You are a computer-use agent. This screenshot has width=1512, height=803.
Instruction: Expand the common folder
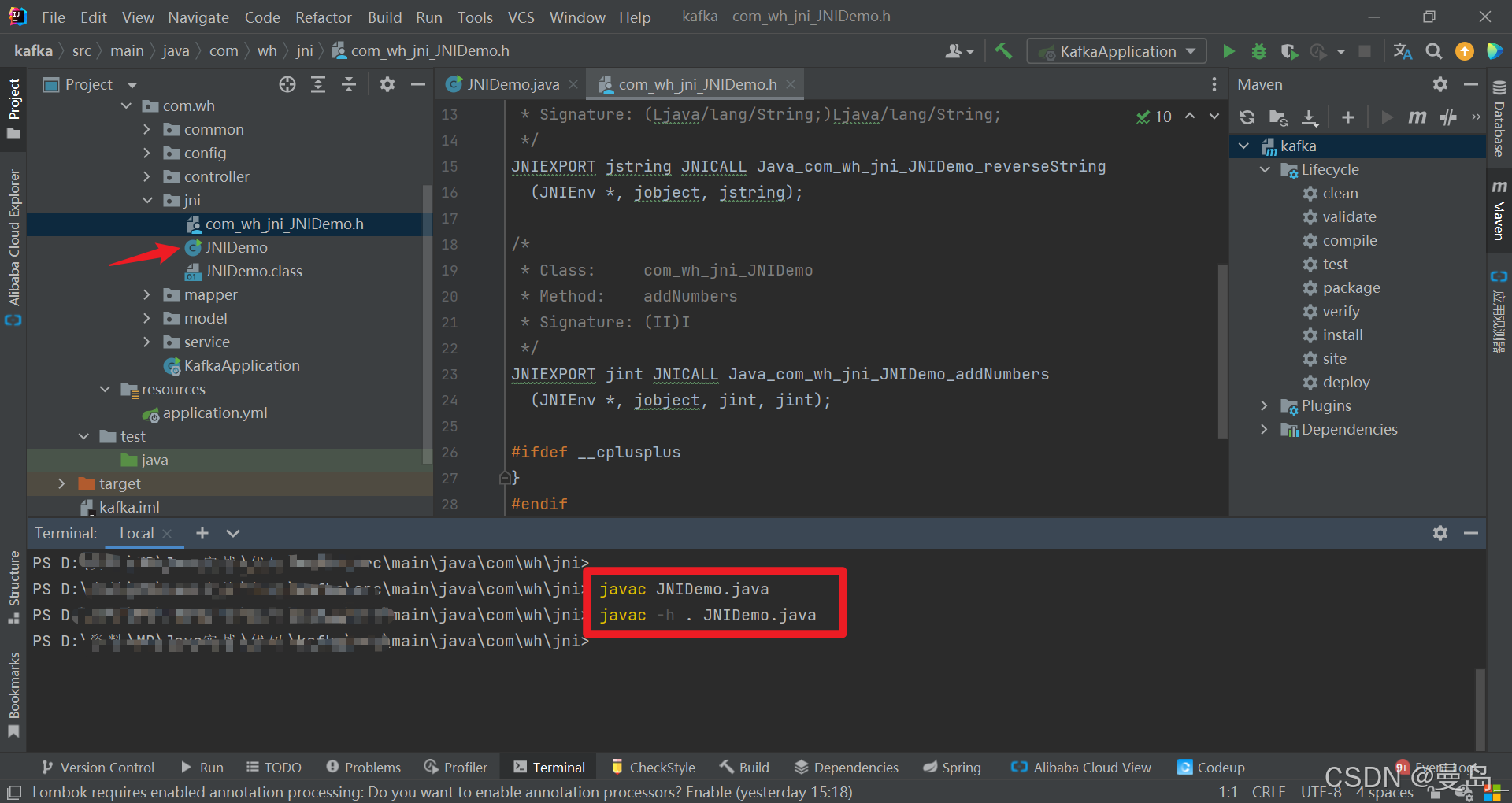click(147, 129)
